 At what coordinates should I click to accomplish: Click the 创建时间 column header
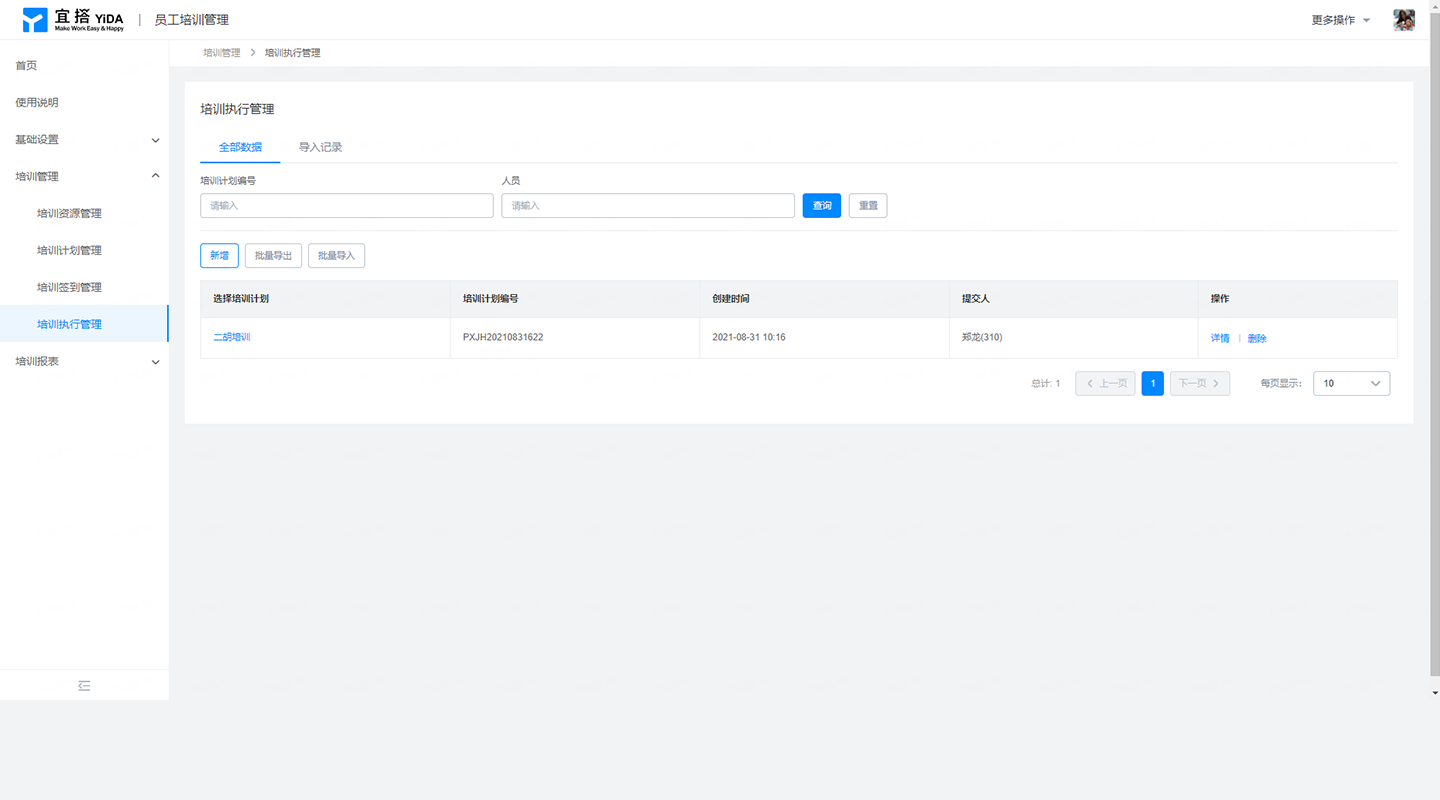[824, 299]
